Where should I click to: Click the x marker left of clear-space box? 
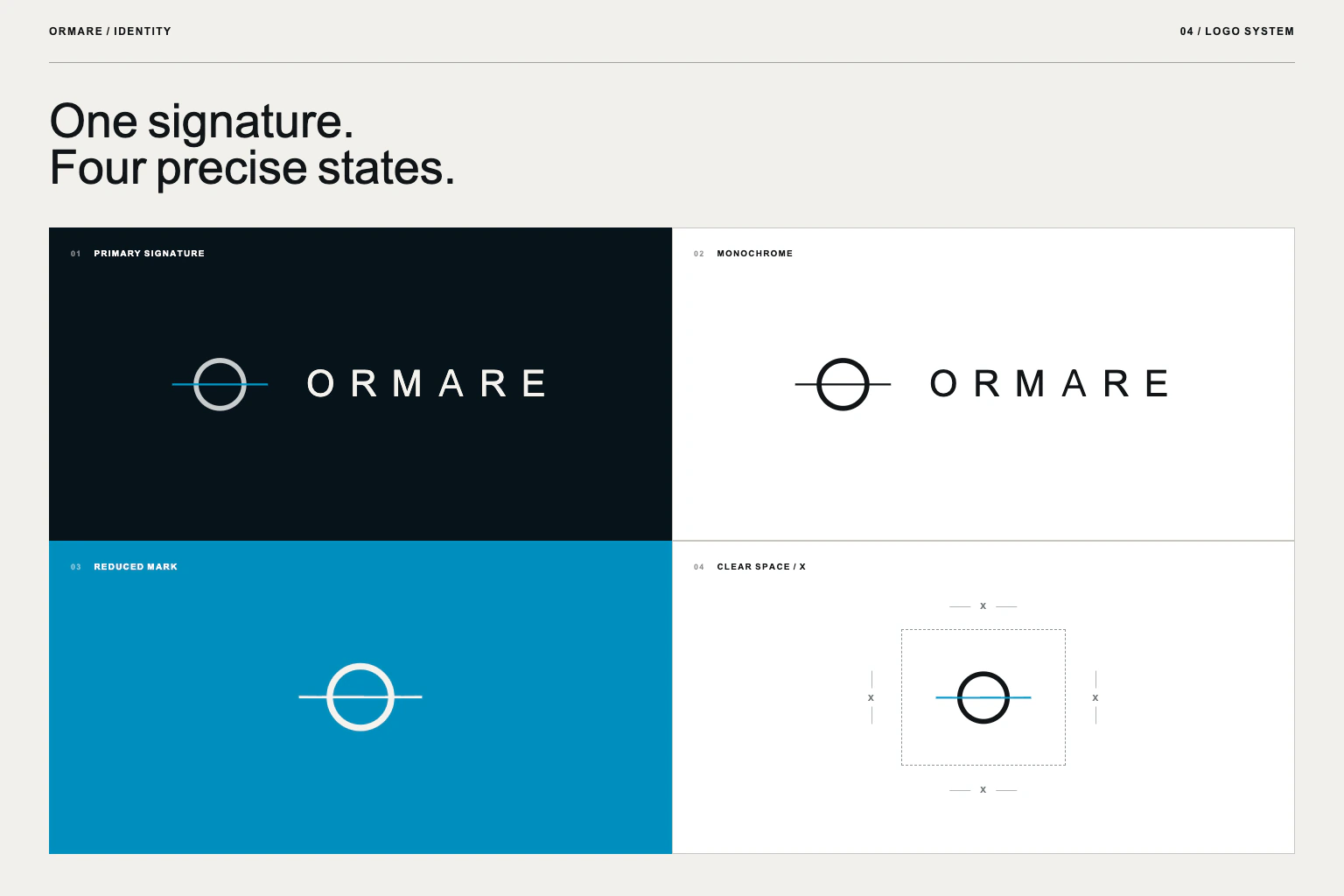871,697
